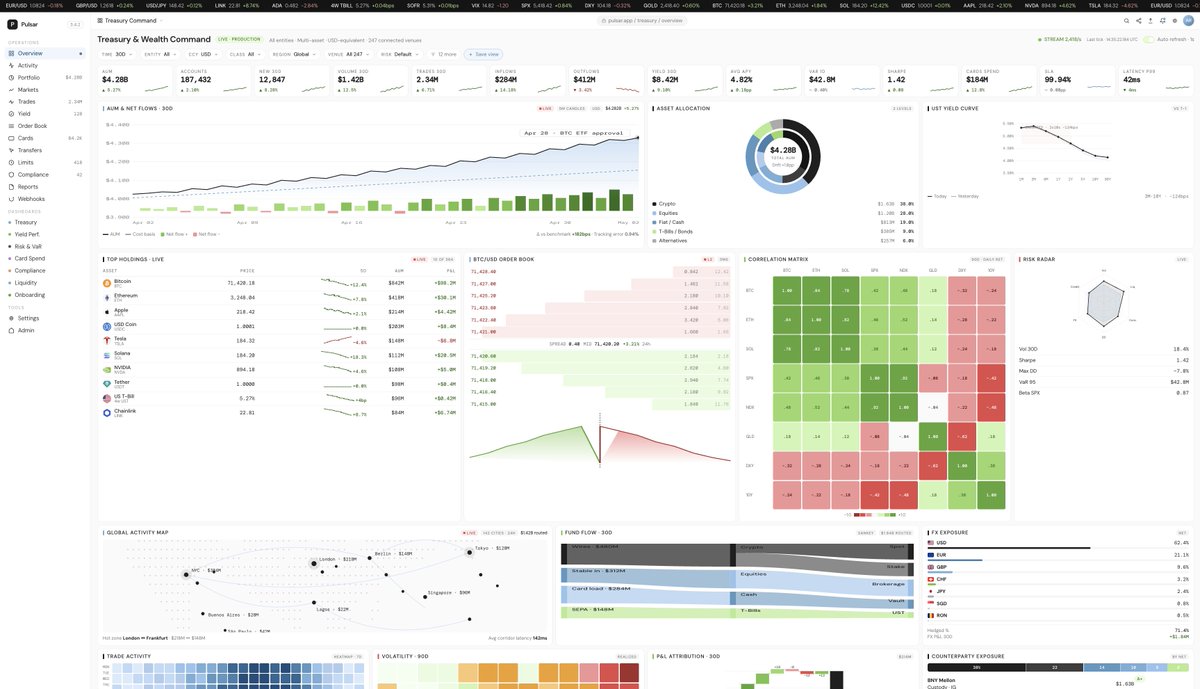Click the T-Bills / Bonds legend swatch
Viewport: 1200px width, 689px height.
click(x=655, y=231)
